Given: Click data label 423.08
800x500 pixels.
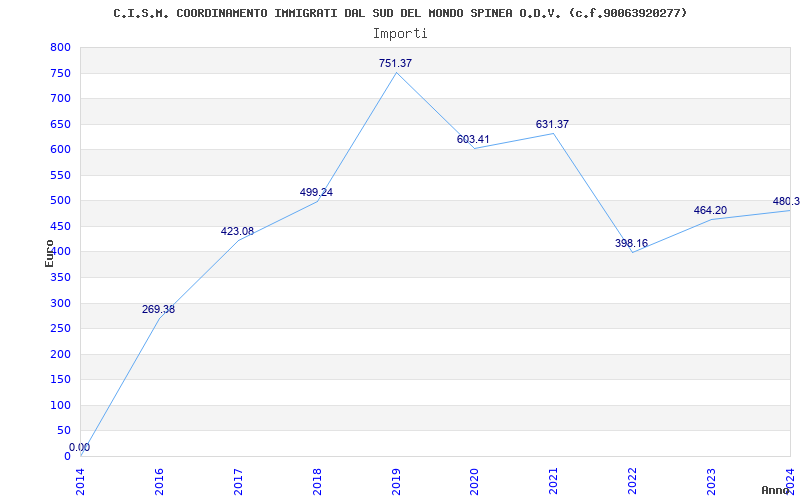Looking at the screenshot, I should tap(237, 231).
